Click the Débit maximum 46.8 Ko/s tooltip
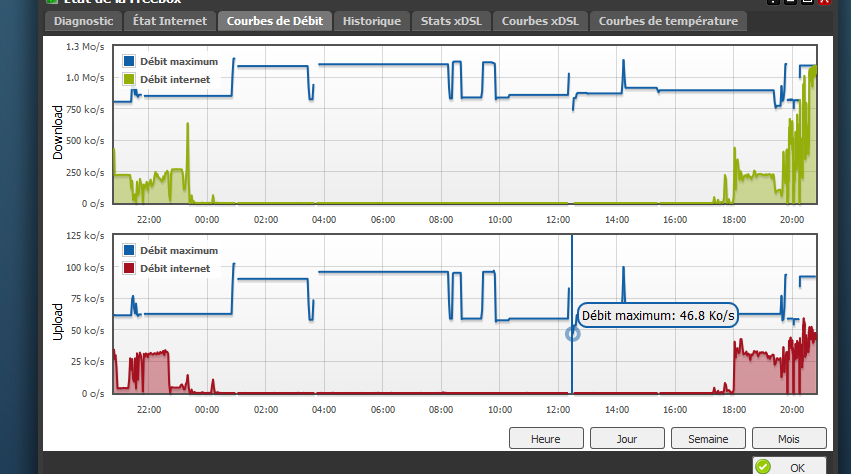 [658, 315]
